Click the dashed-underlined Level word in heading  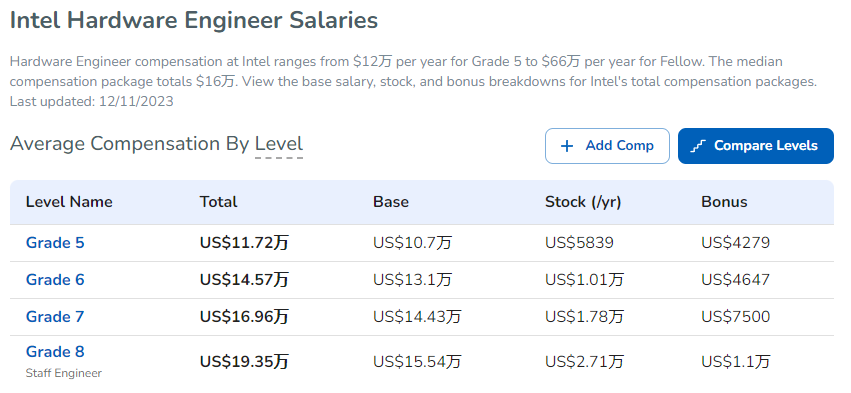(x=279, y=144)
